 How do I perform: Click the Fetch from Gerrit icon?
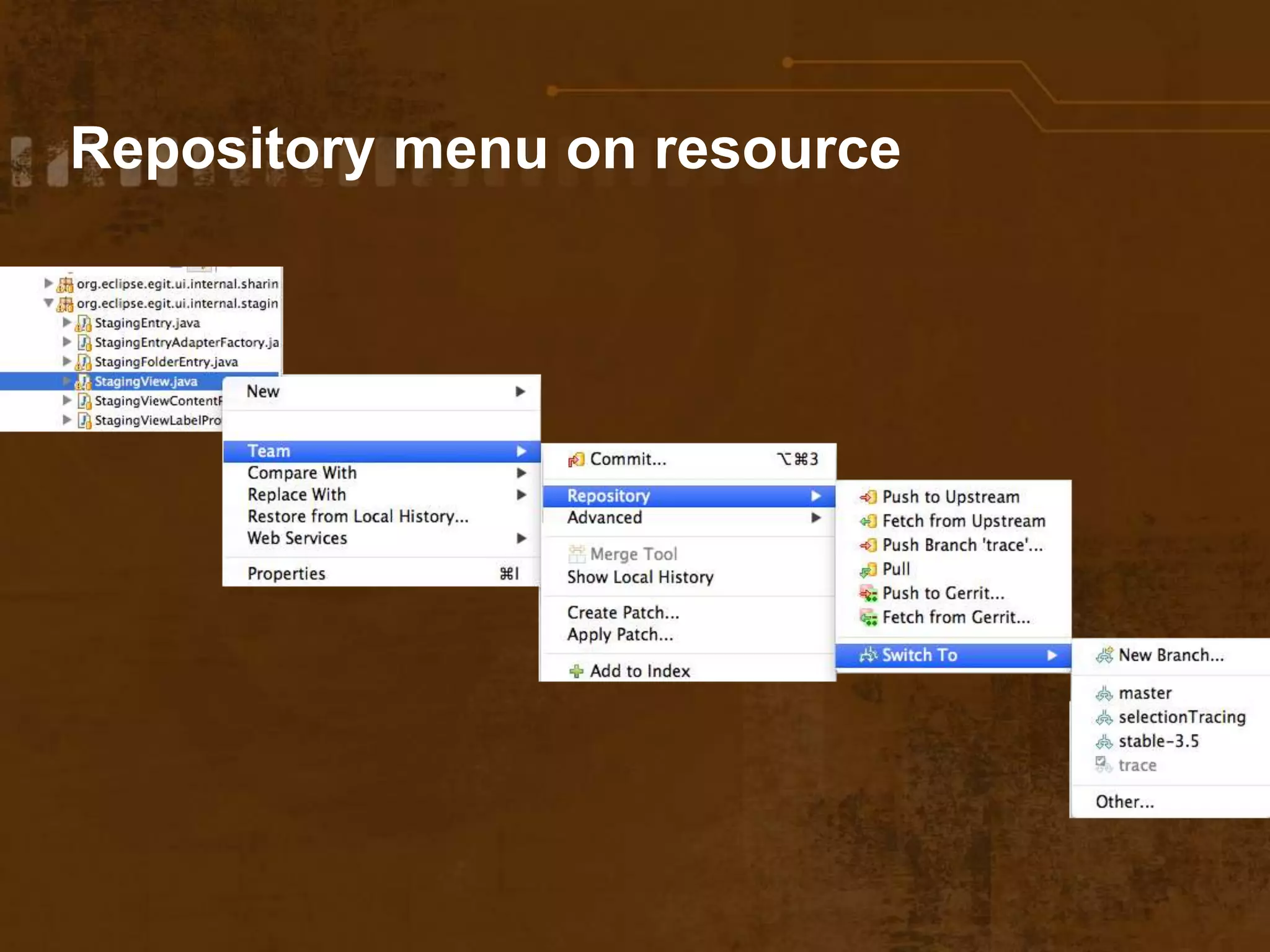click(x=868, y=618)
